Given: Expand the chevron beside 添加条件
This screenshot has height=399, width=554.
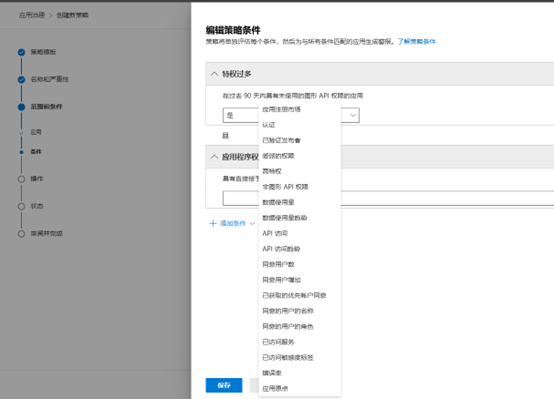Looking at the screenshot, I should [252, 223].
